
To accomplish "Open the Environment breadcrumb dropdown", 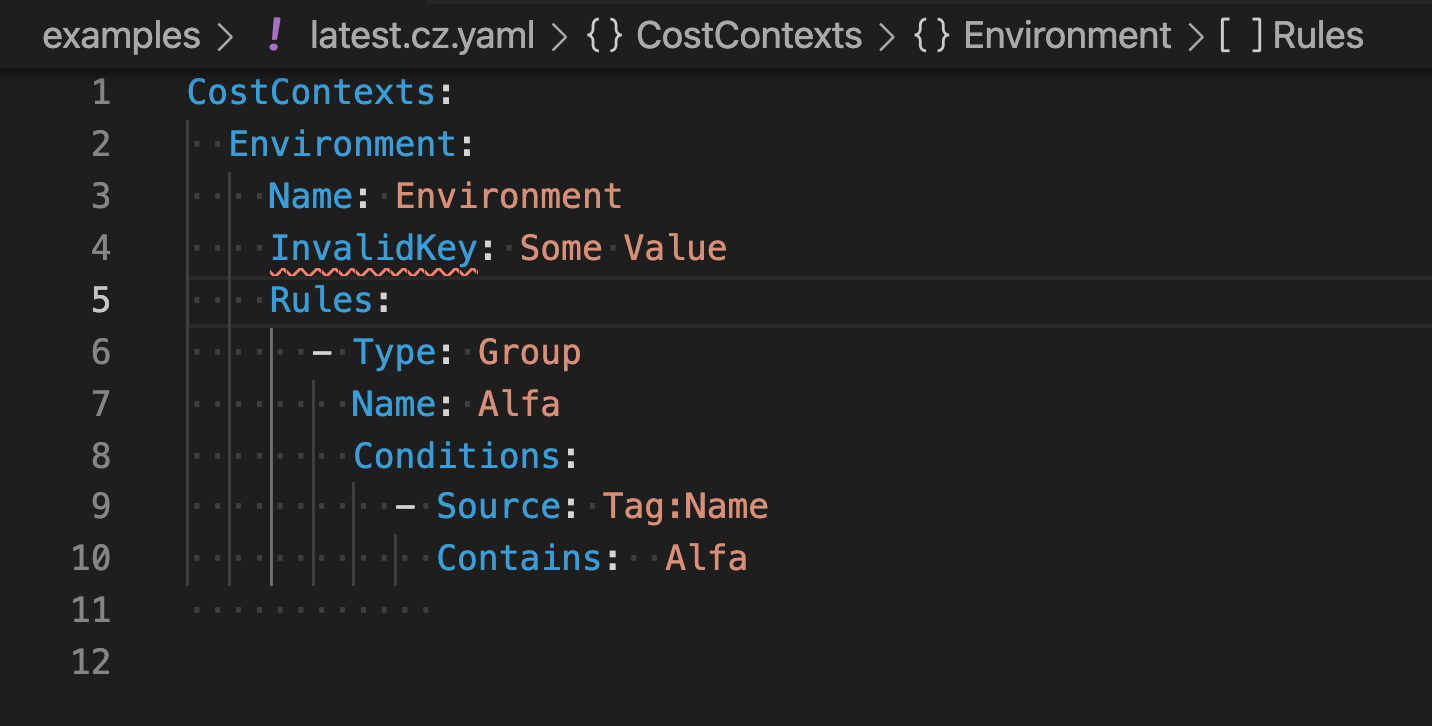I will (1067, 36).
